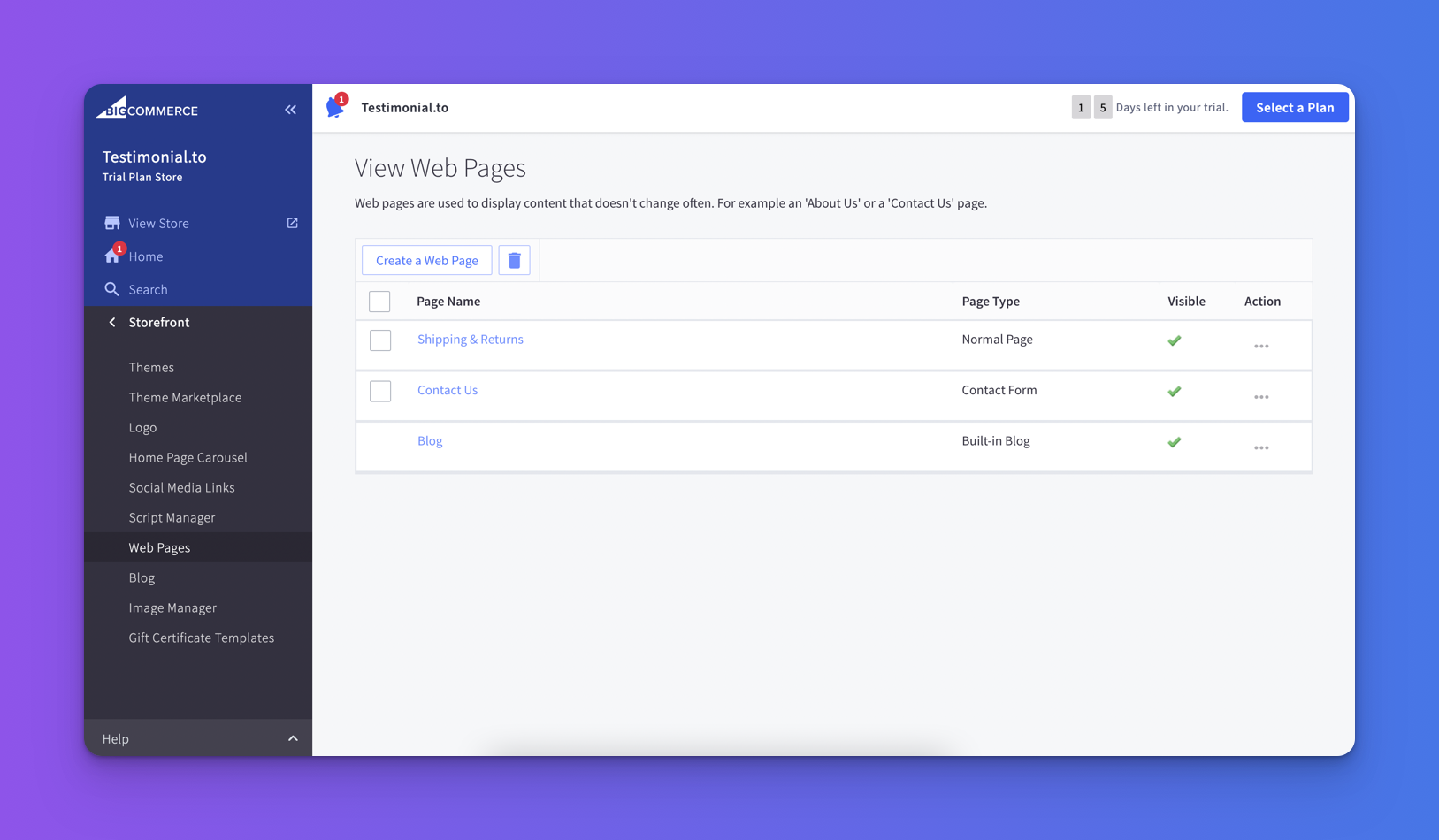The width and height of the screenshot is (1439, 840).
Task: Open external link icon beside View Store
Action: pos(292,223)
